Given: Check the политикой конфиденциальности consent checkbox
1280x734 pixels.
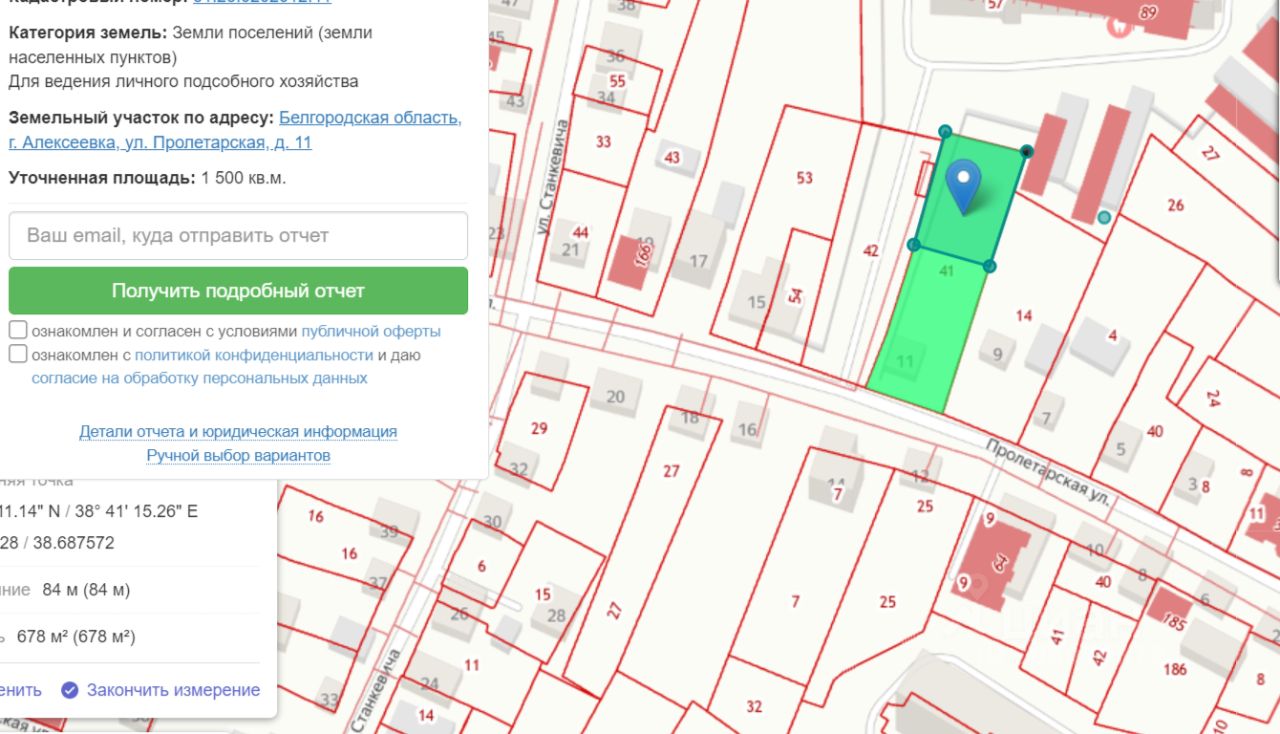Looking at the screenshot, I should click(18, 354).
